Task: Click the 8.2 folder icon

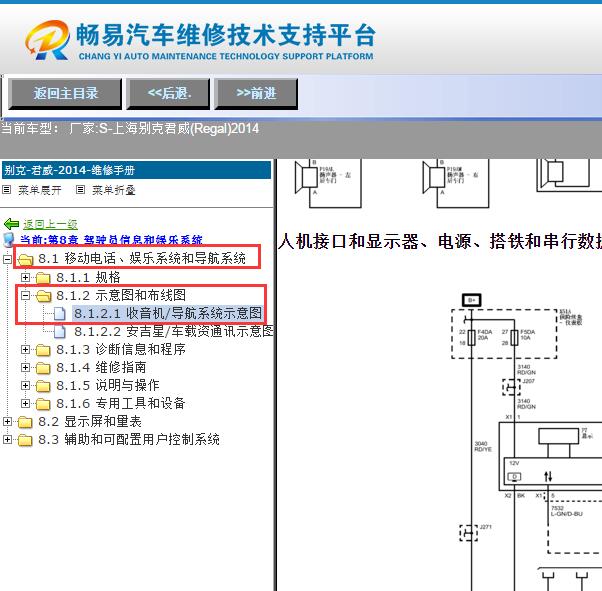Action: pos(25,422)
